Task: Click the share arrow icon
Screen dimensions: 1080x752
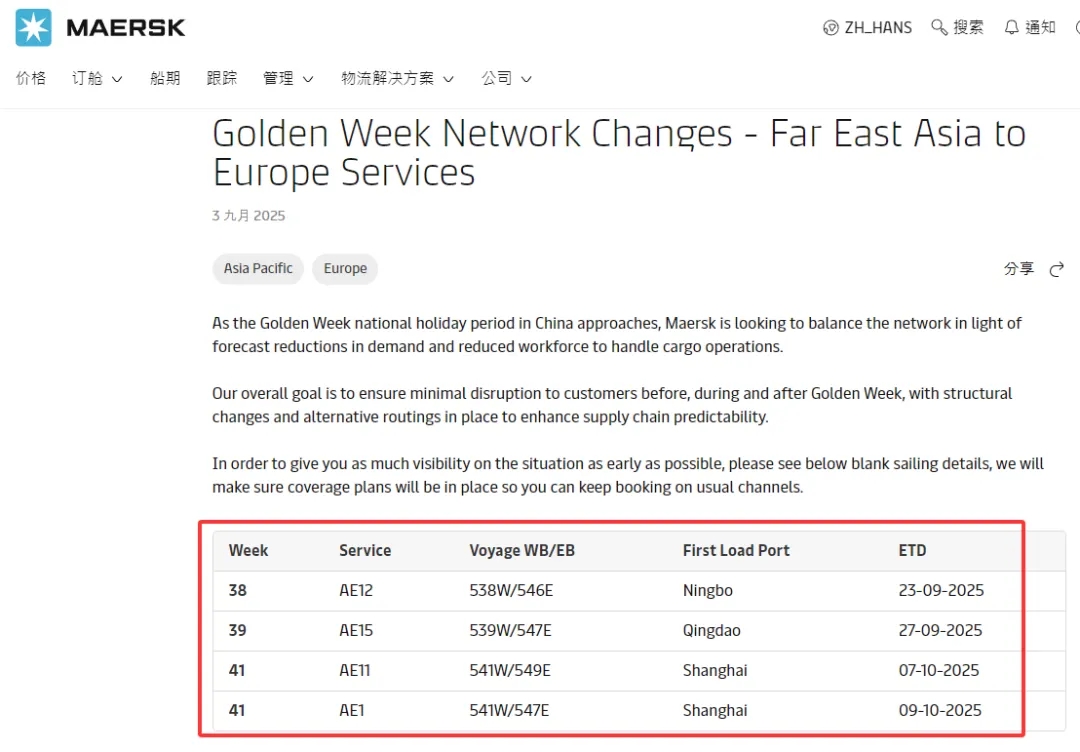Action: pyautogui.click(x=1057, y=269)
